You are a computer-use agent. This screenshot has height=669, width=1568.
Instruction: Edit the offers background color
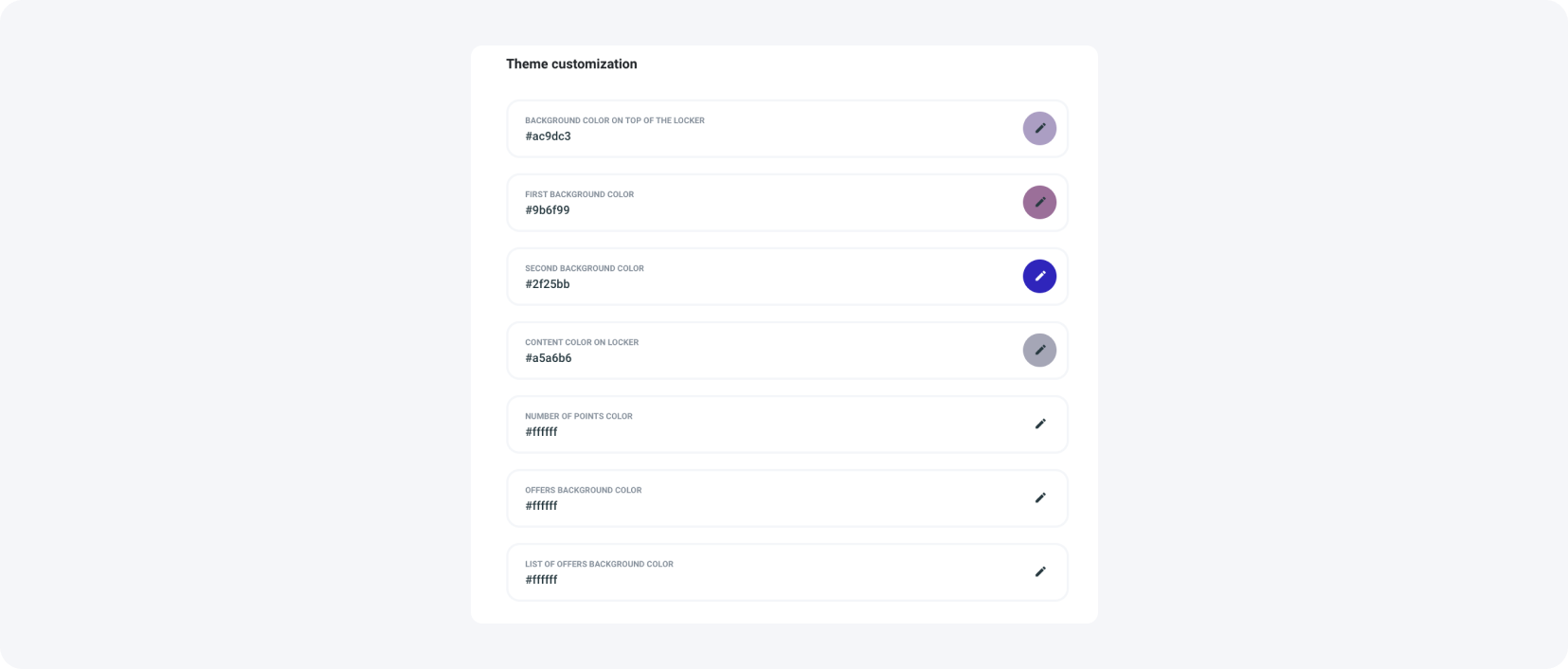[1039, 497]
